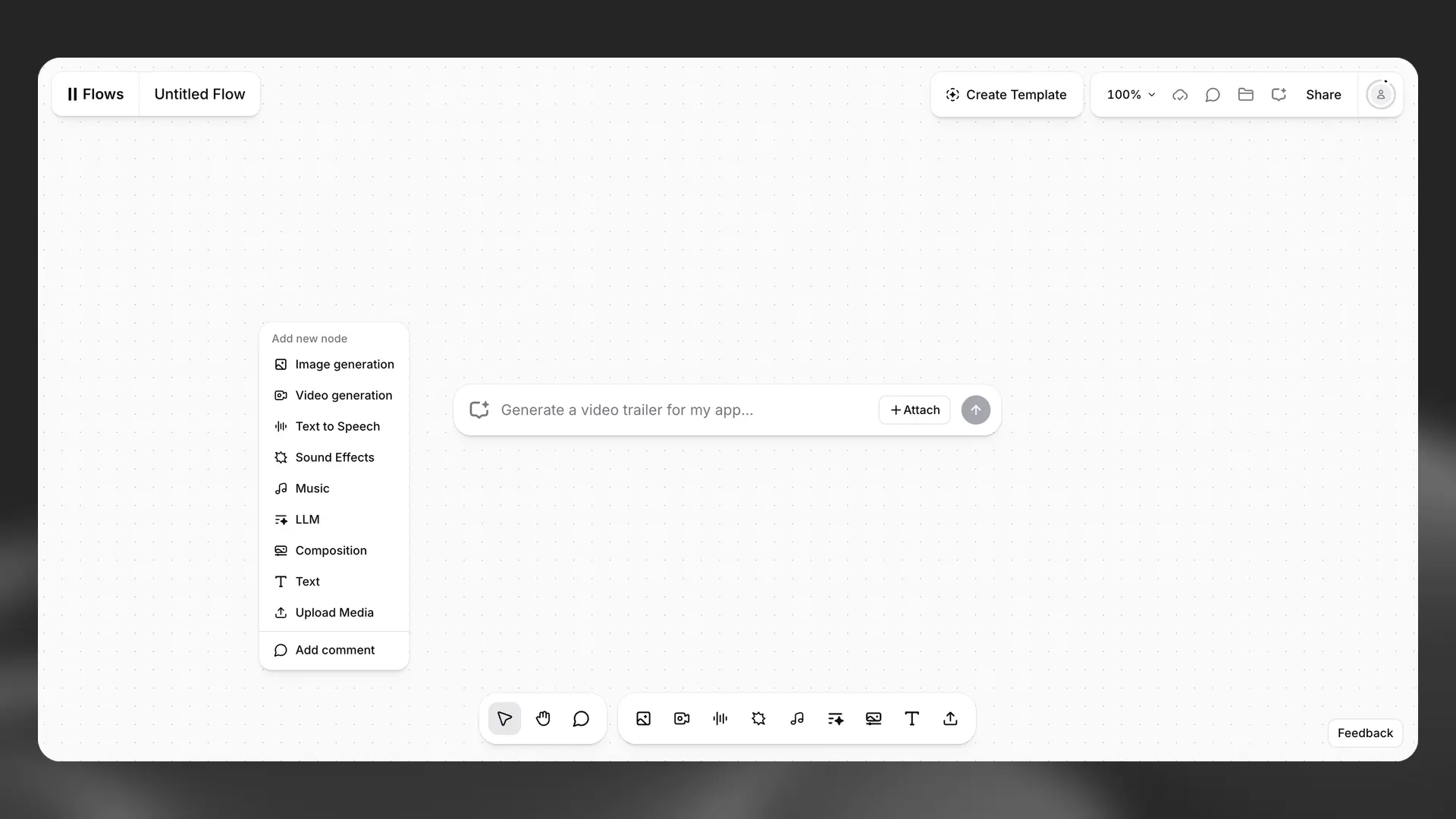Add LLM node from bottom toolbar

coord(836,719)
